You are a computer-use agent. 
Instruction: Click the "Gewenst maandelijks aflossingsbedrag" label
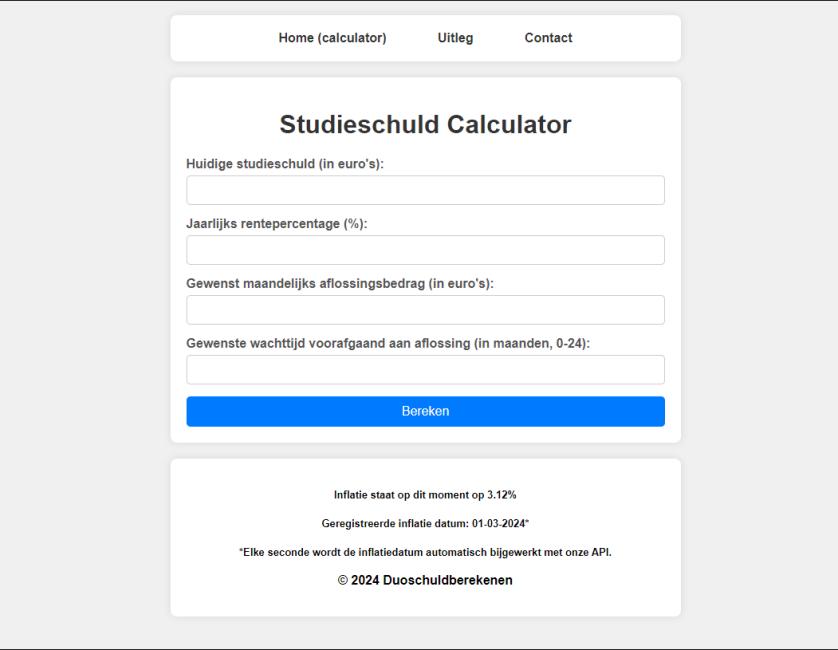pos(340,284)
